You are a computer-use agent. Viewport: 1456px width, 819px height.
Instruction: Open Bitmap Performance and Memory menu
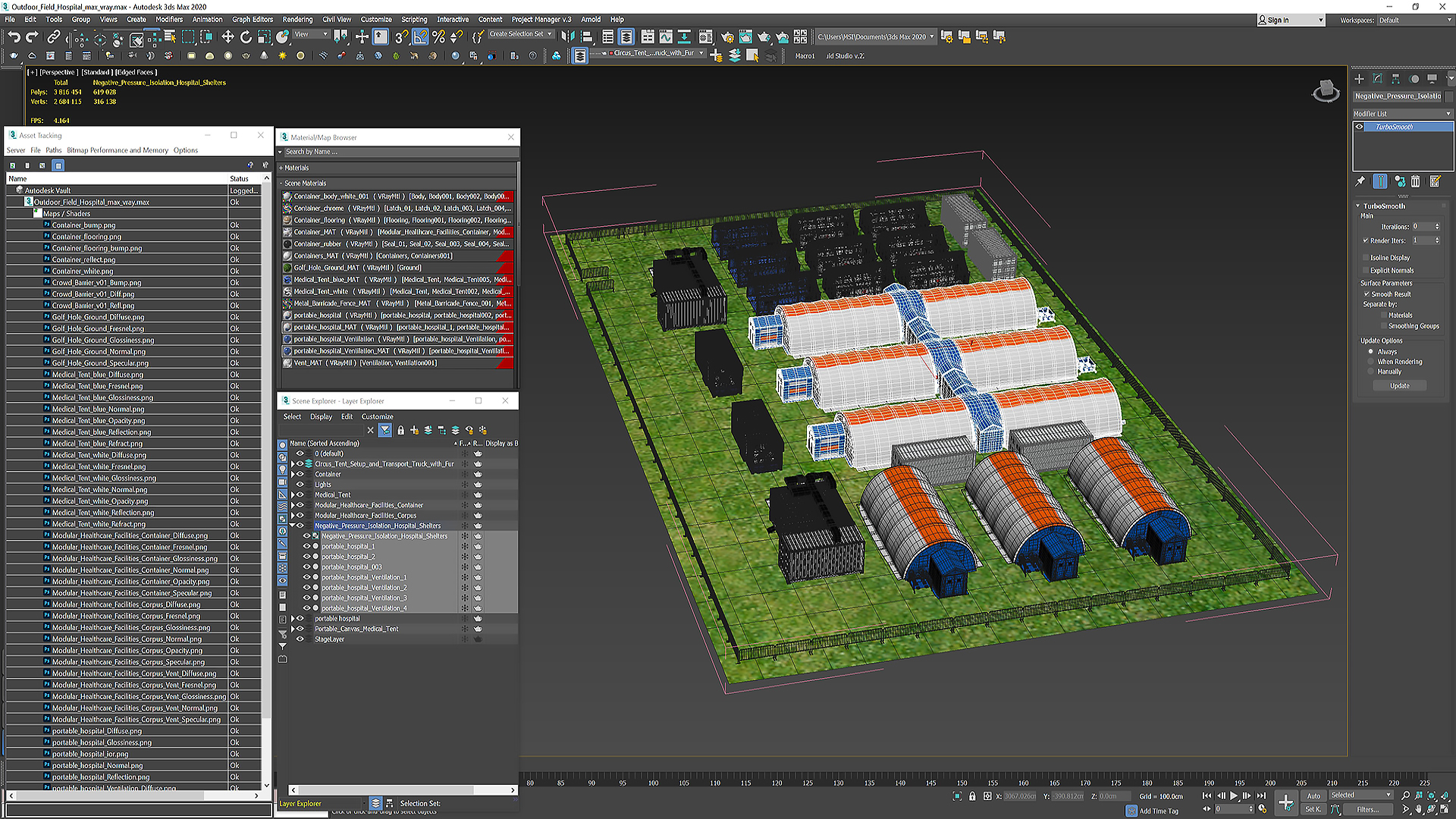click(x=118, y=150)
